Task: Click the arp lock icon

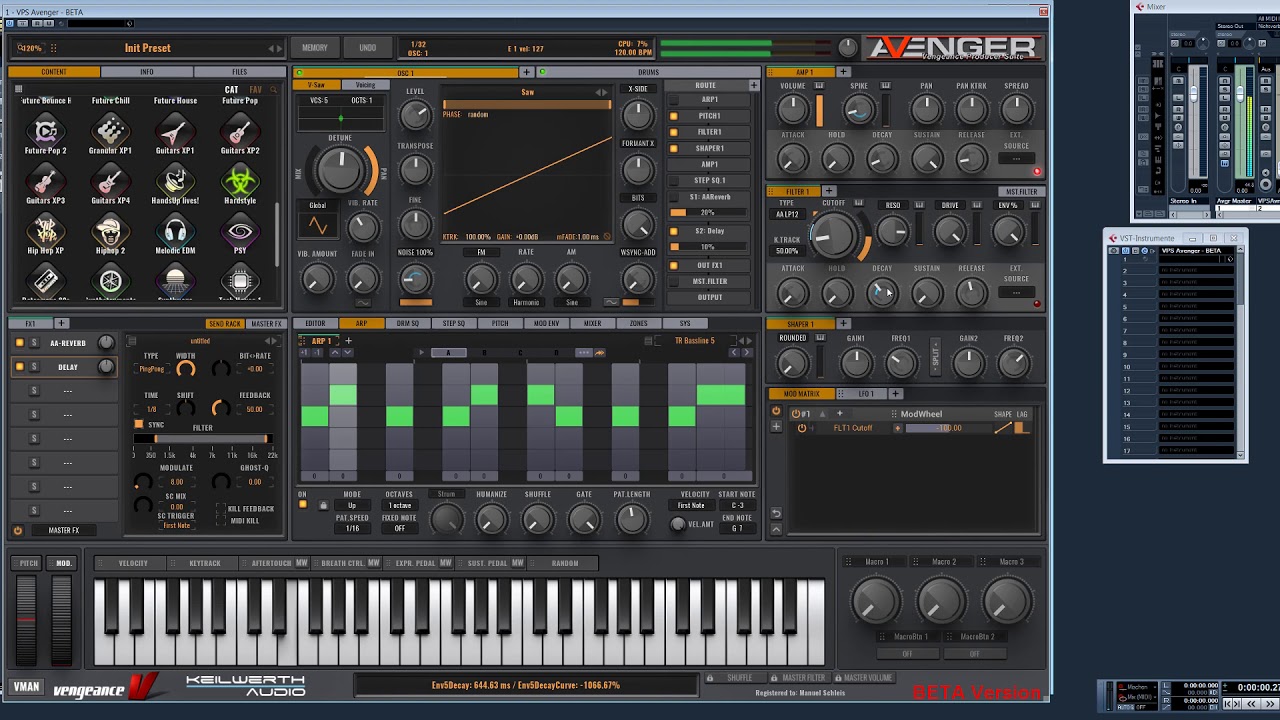Action: (x=323, y=506)
